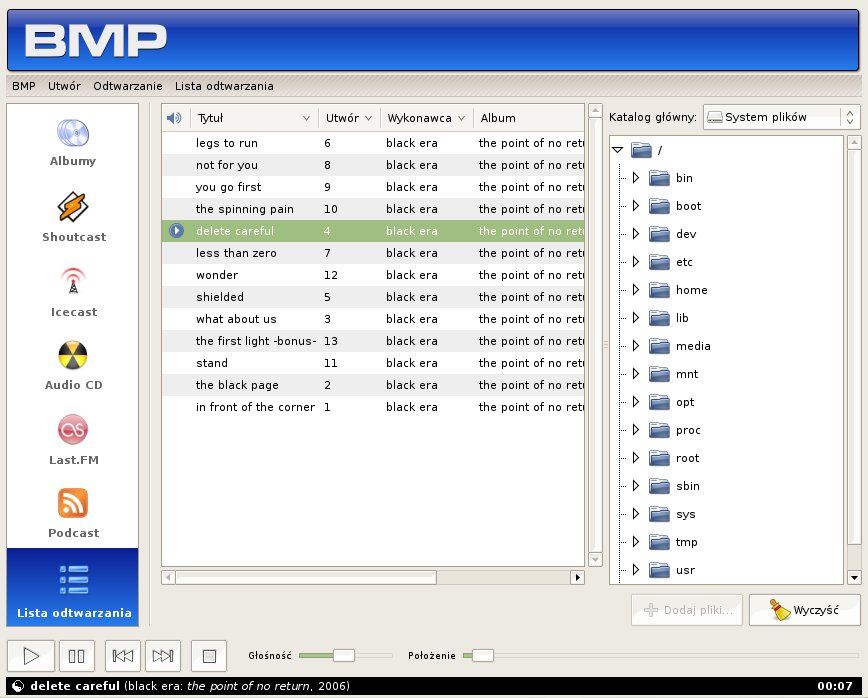Expand the dev folder
Screen dimensions: 868x698
pyautogui.click(x=636, y=234)
